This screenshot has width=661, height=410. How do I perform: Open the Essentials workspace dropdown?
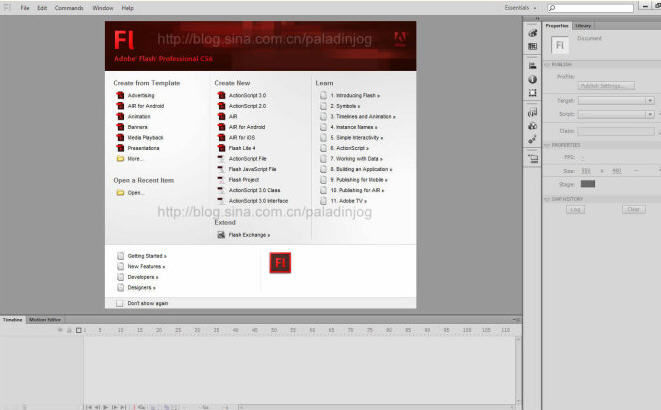[x=520, y=8]
